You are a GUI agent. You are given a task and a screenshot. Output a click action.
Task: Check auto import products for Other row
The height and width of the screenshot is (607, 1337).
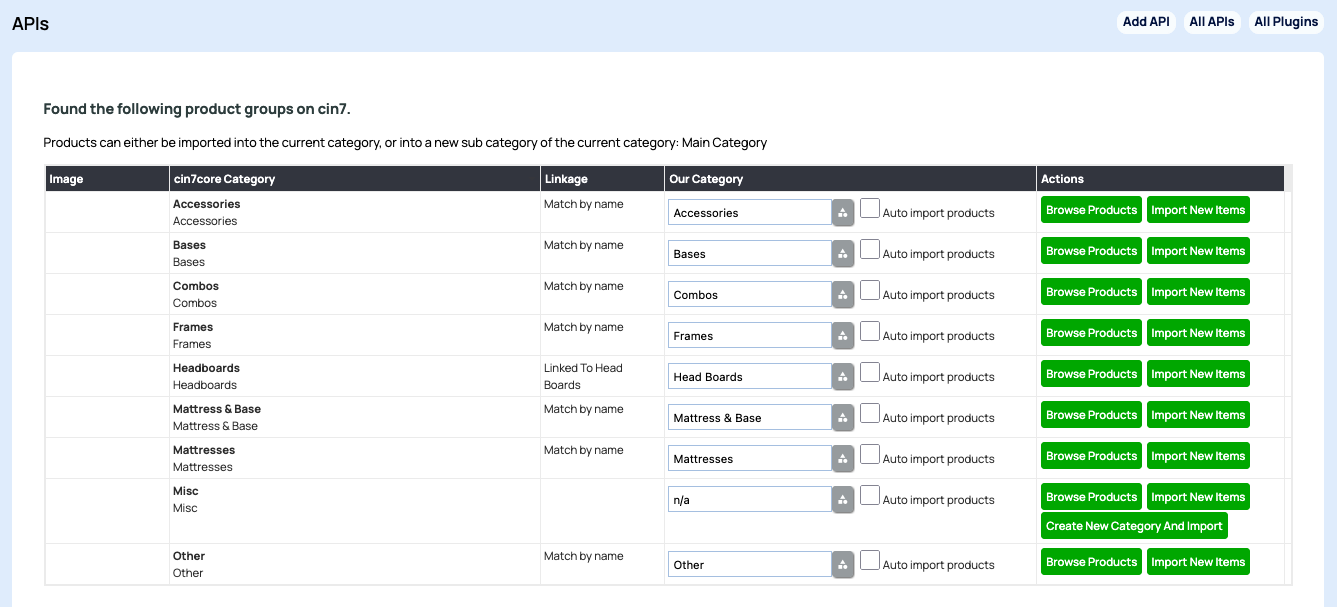[x=870, y=560]
